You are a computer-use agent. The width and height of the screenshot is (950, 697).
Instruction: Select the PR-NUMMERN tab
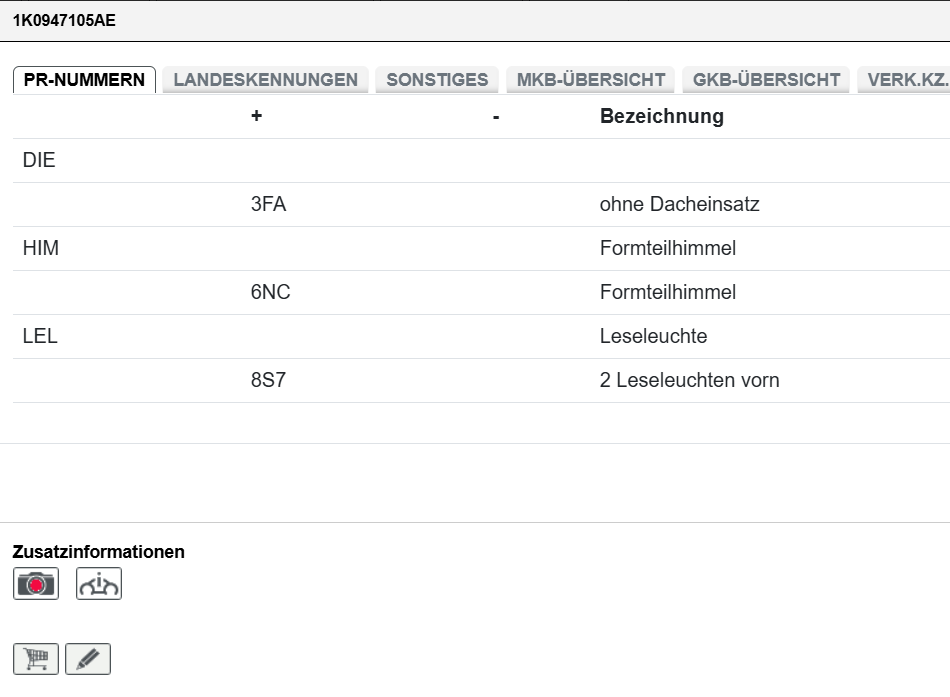(x=84, y=79)
